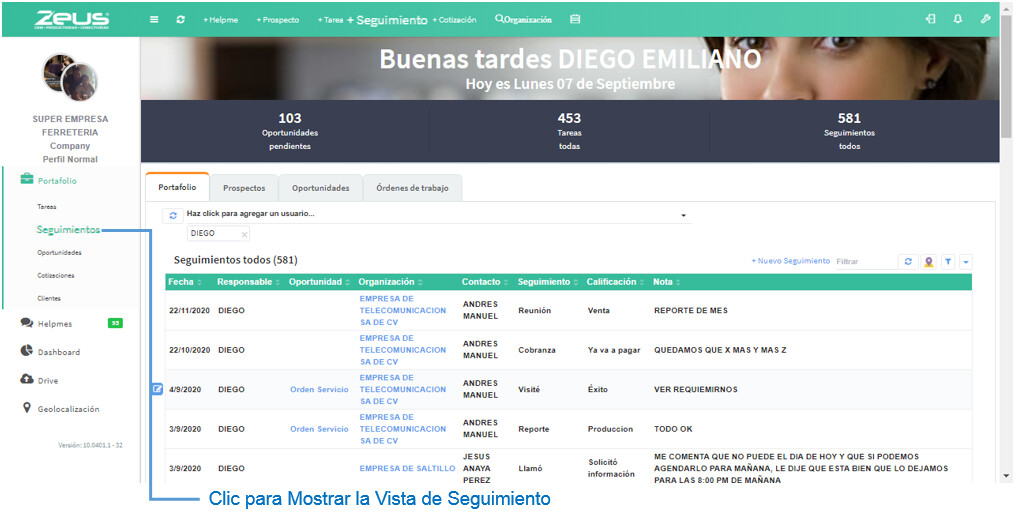Open the calendar icon in top bar
The image size is (1016, 514).
575,19
